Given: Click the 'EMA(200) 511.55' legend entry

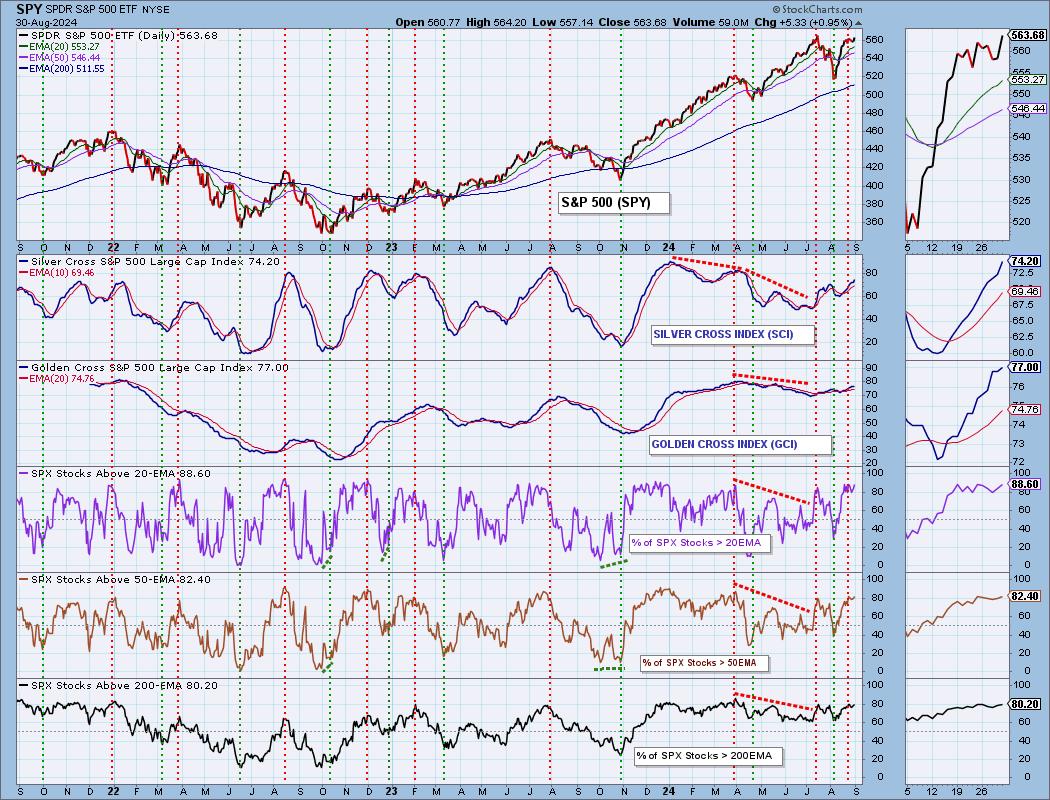Looking at the screenshot, I should [62, 68].
